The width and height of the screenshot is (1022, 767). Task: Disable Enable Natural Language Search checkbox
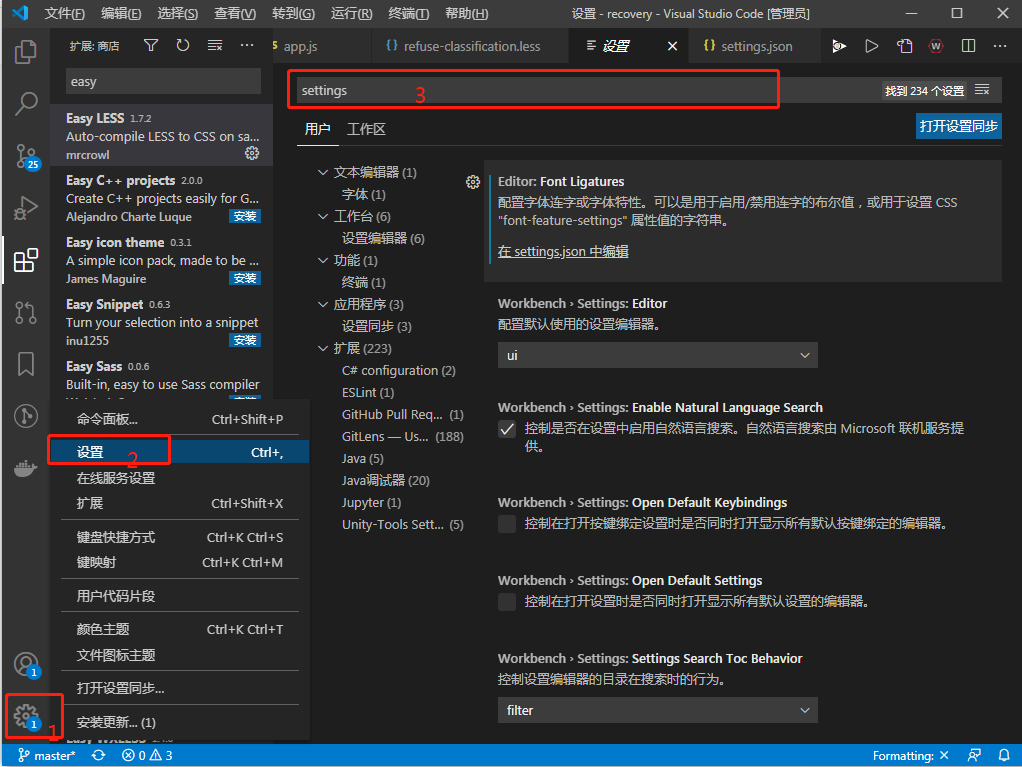click(x=507, y=429)
